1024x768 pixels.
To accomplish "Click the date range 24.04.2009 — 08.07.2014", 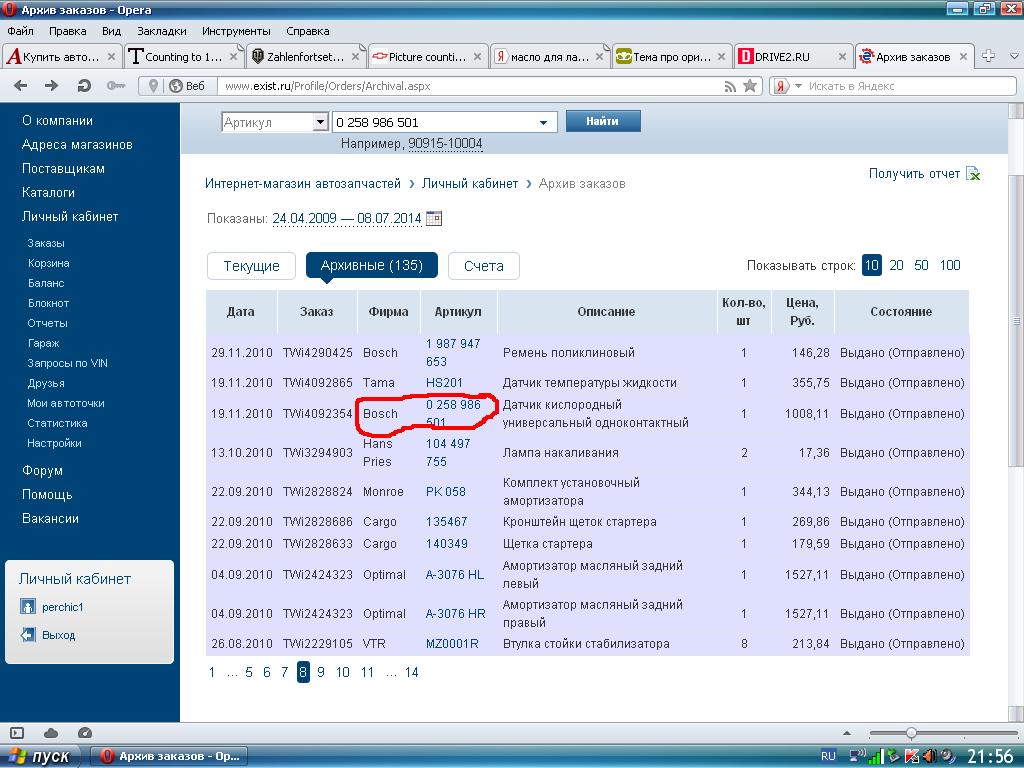I will [347, 218].
